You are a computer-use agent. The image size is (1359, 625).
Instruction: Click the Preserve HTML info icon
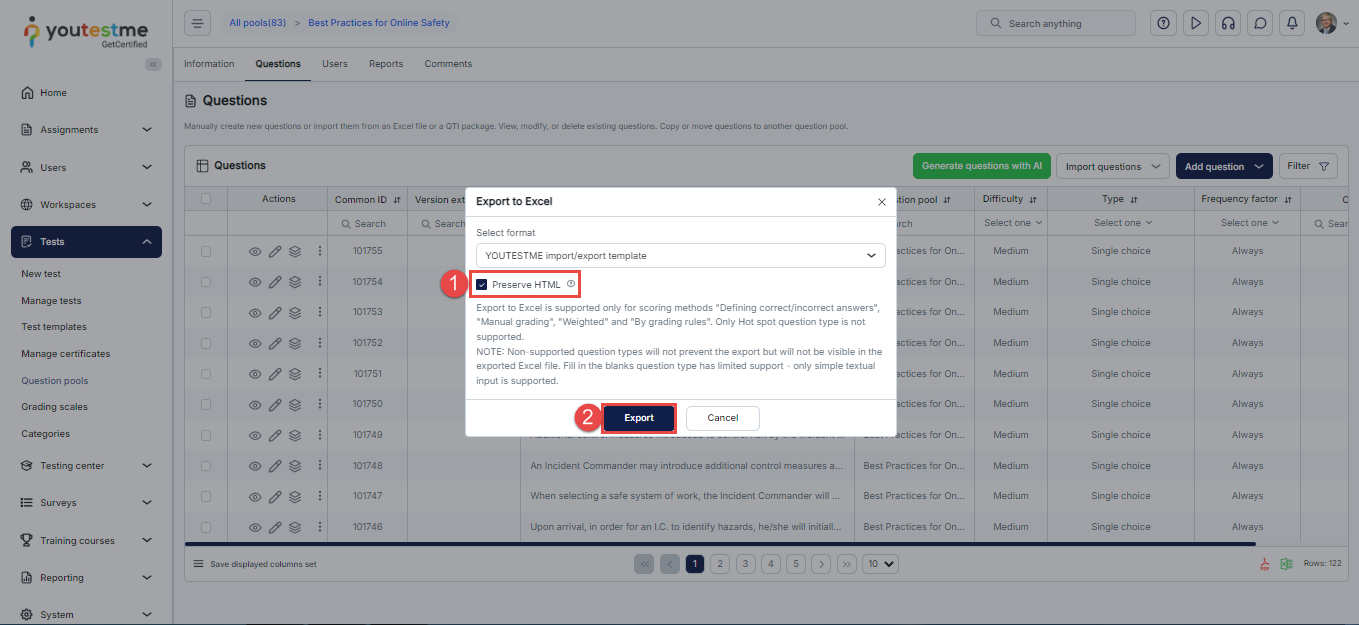(x=571, y=284)
